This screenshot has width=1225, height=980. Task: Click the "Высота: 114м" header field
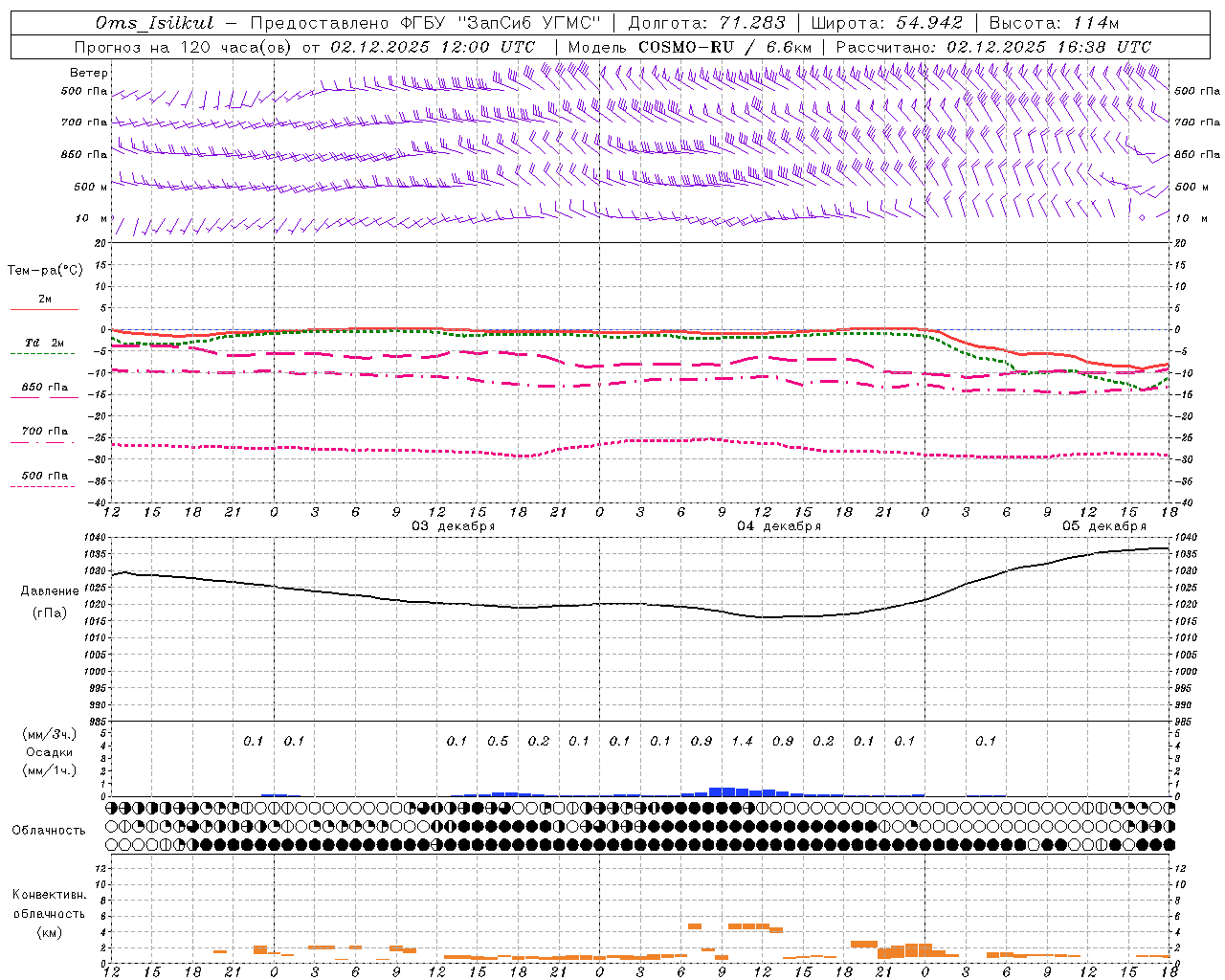click(1054, 23)
